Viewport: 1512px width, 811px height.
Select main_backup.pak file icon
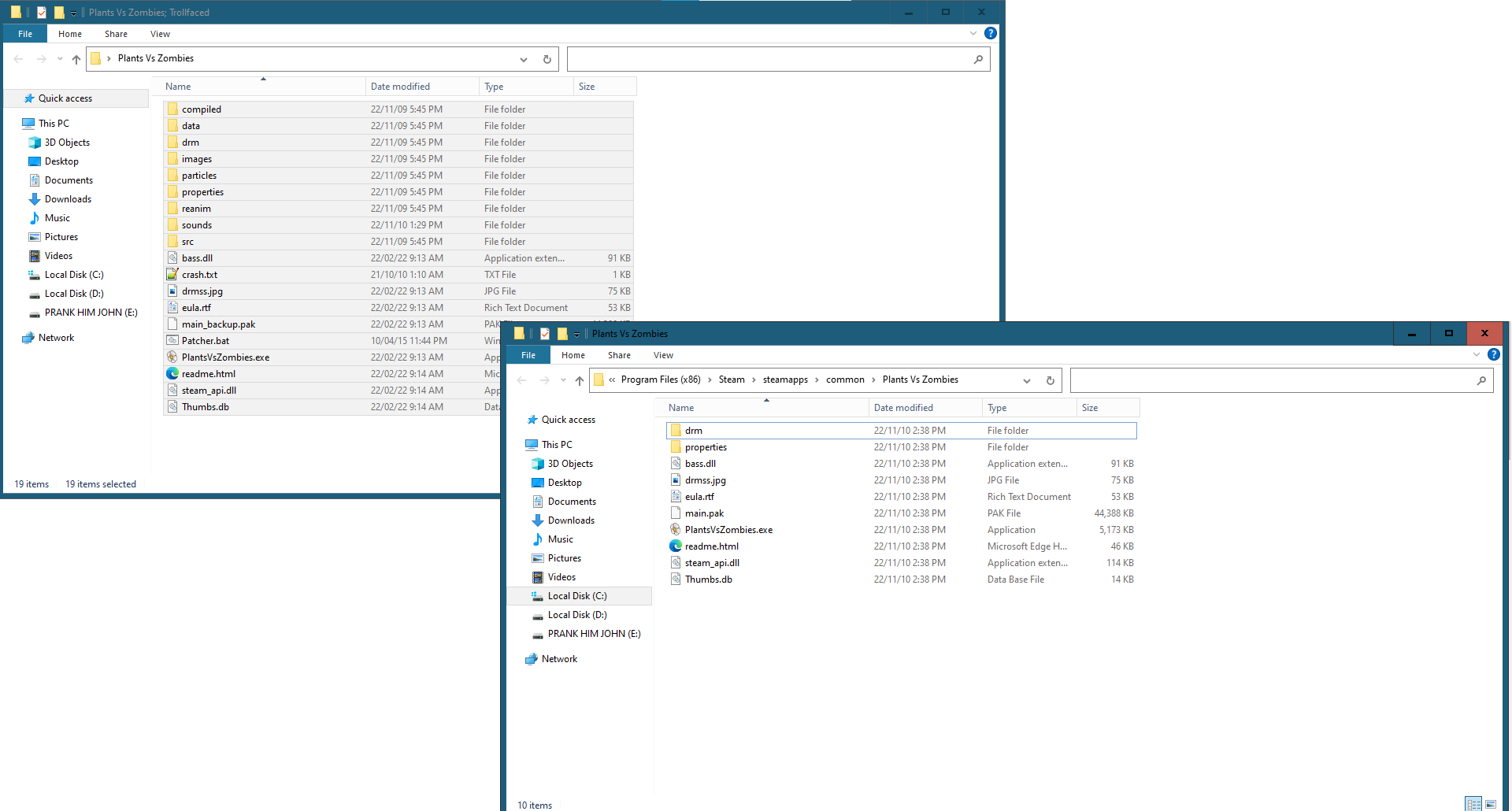pyautogui.click(x=172, y=324)
